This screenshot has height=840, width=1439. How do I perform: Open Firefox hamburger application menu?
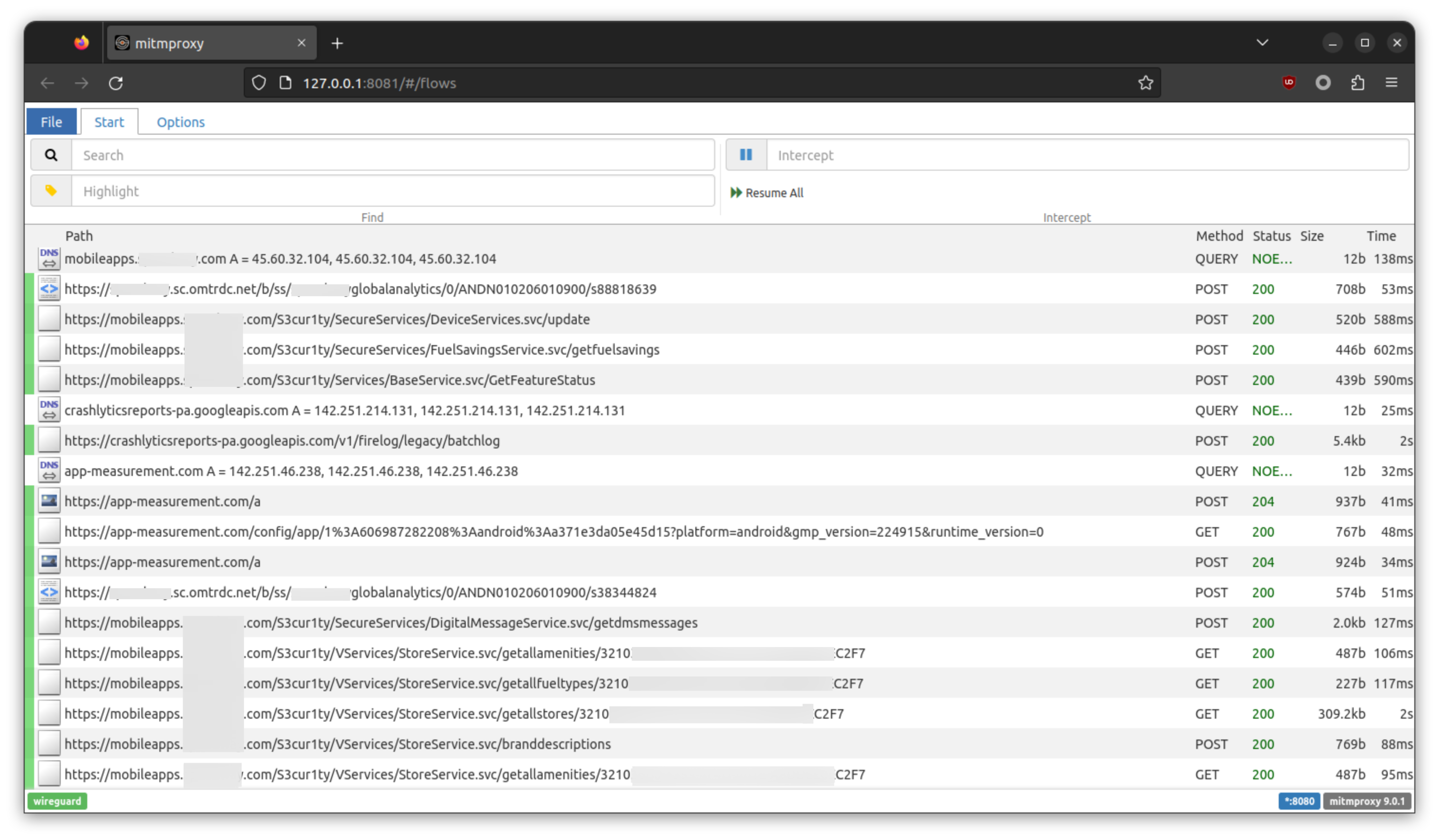1392,83
